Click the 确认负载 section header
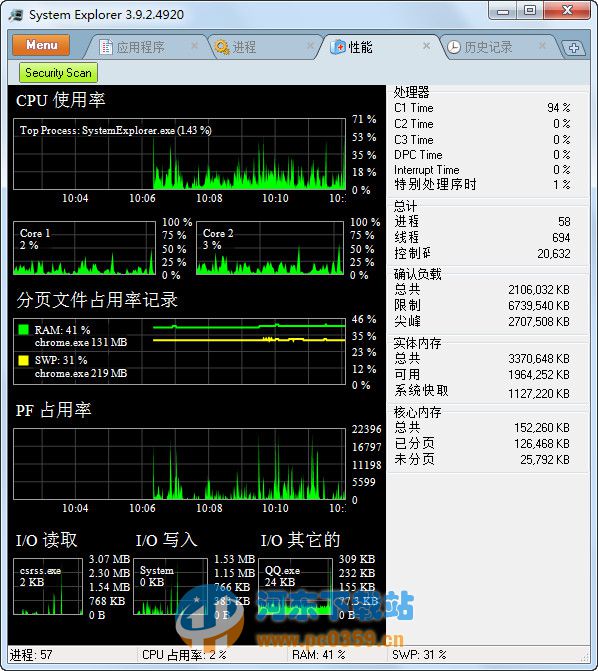This screenshot has height=671, width=598. [417, 274]
